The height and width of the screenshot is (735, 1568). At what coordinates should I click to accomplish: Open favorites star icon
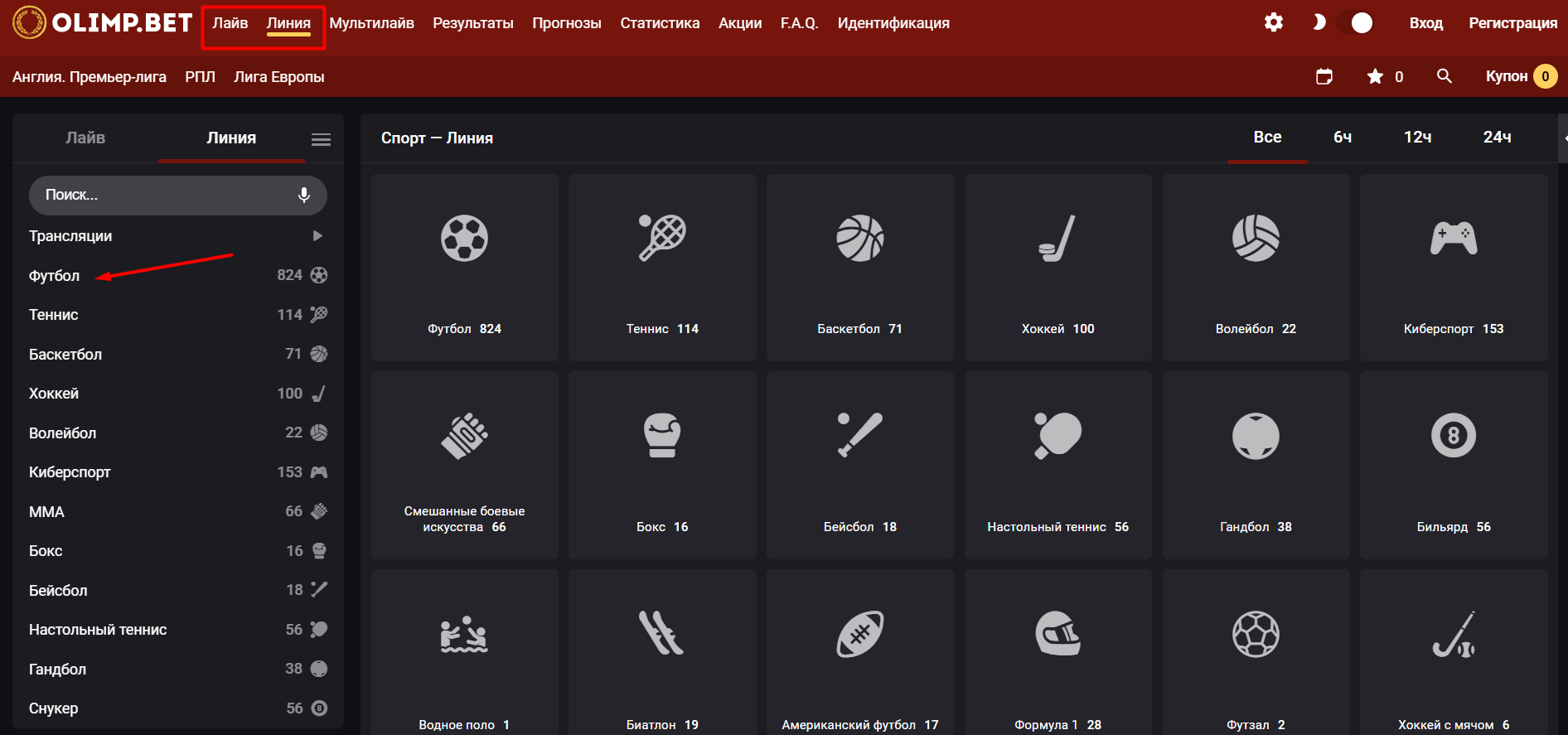(x=1375, y=76)
